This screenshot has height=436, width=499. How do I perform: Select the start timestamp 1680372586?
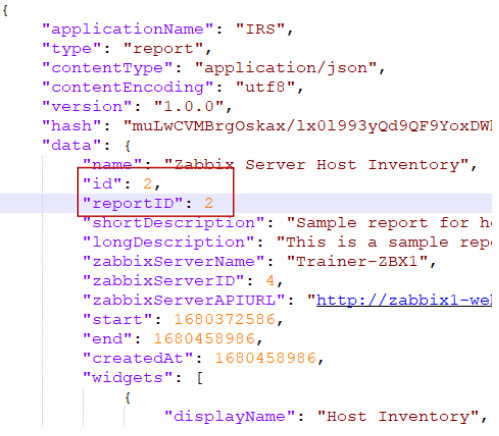pyautogui.click(x=224, y=320)
